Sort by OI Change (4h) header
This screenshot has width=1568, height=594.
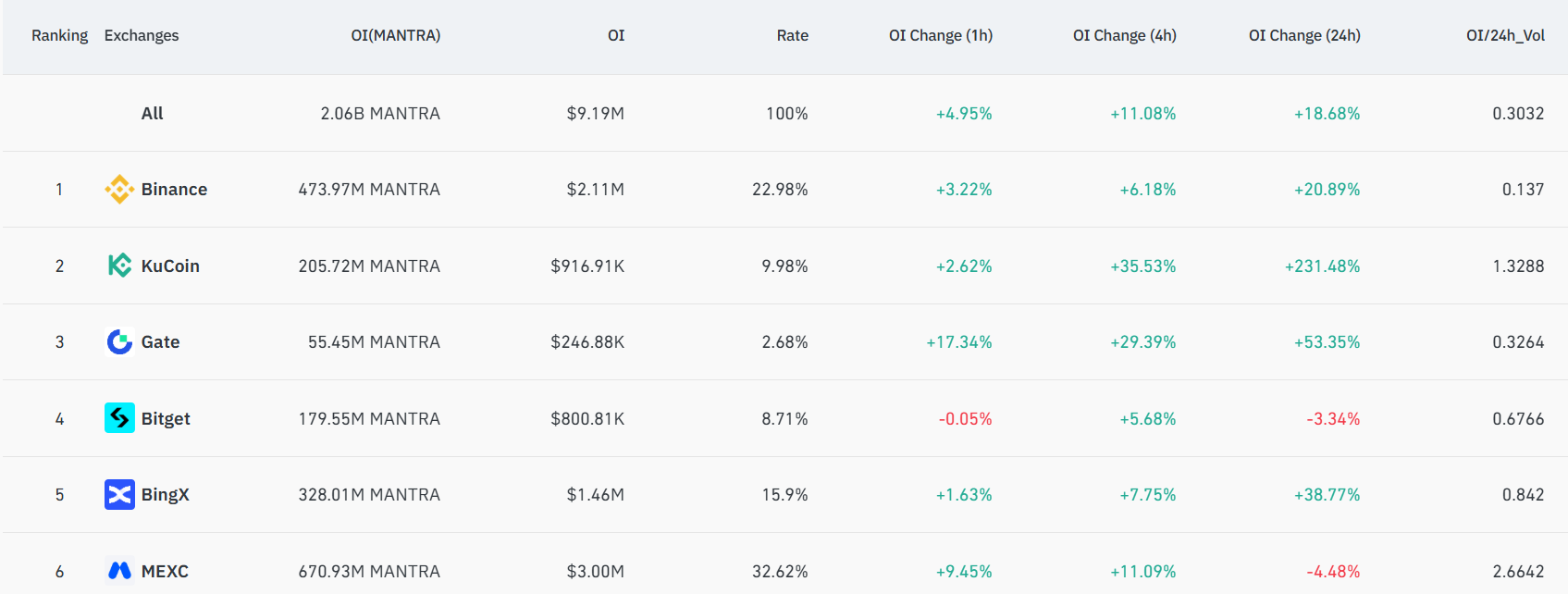pos(1125,35)
